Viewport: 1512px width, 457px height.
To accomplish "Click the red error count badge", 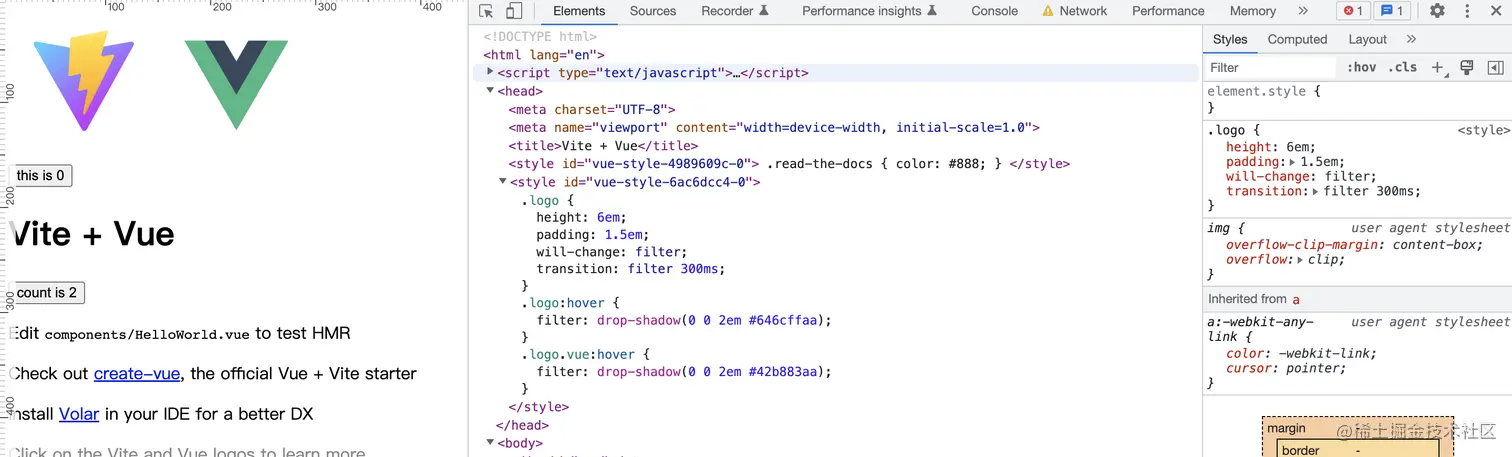I will pos(1352,11).
